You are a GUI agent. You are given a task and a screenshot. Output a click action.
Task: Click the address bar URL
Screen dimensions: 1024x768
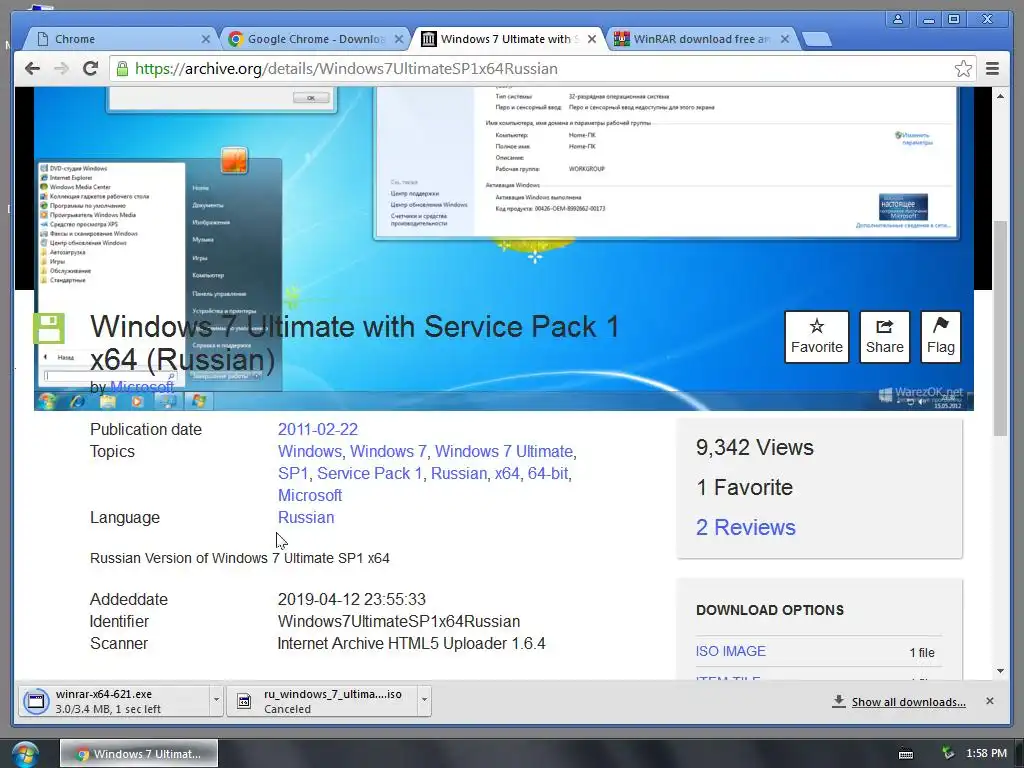[346, 69]
